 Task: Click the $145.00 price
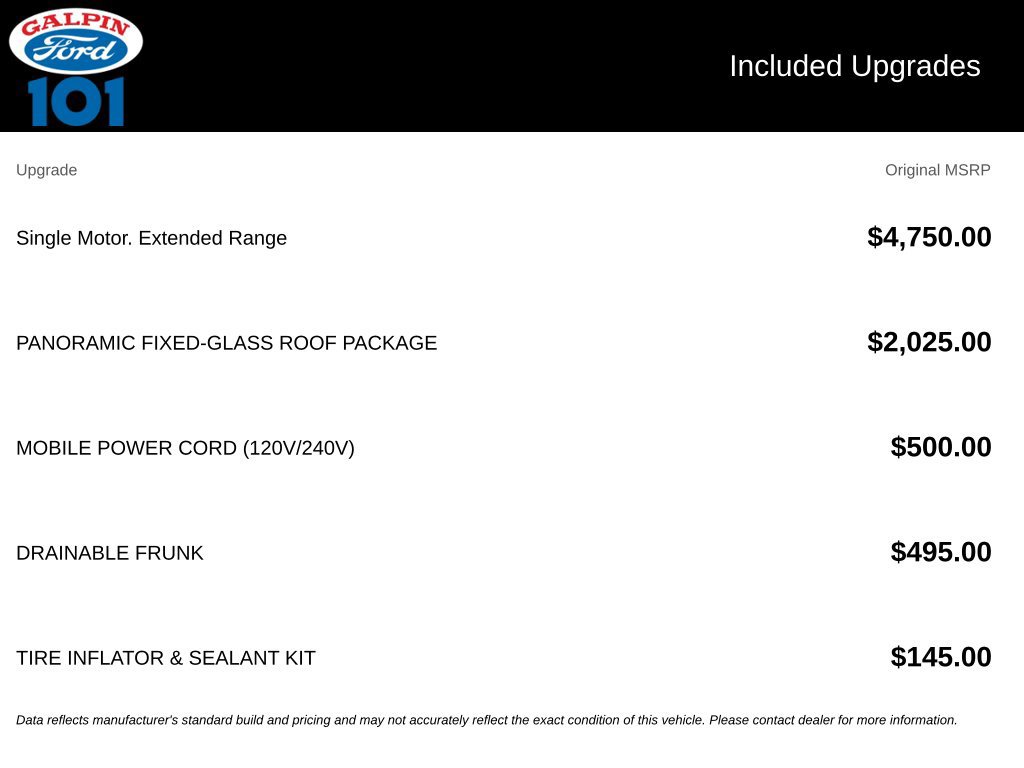tap(941, 657)
